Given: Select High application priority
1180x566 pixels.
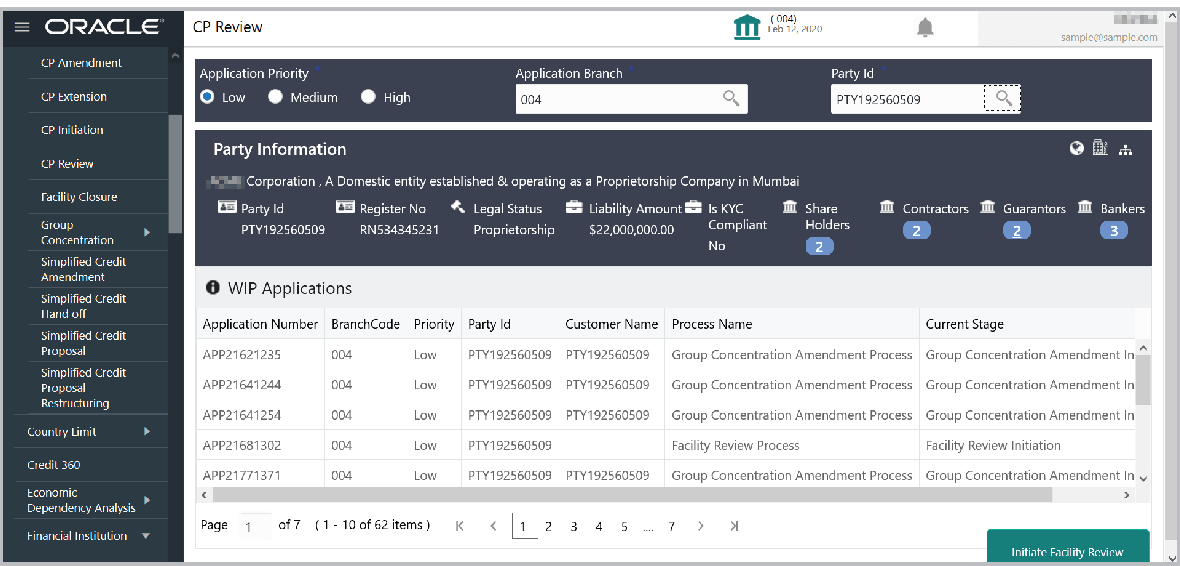Looking at the screenshot, I should click(x=367, y=97).
